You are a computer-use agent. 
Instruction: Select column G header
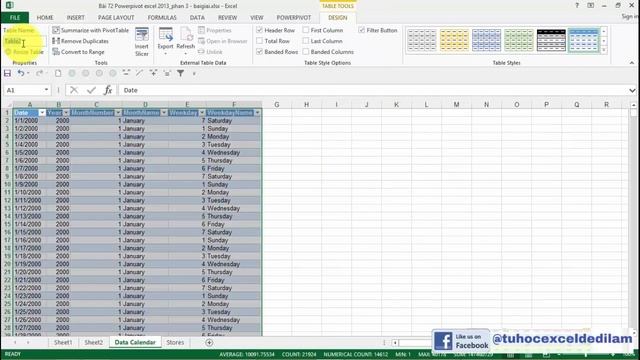coord(277,104)
